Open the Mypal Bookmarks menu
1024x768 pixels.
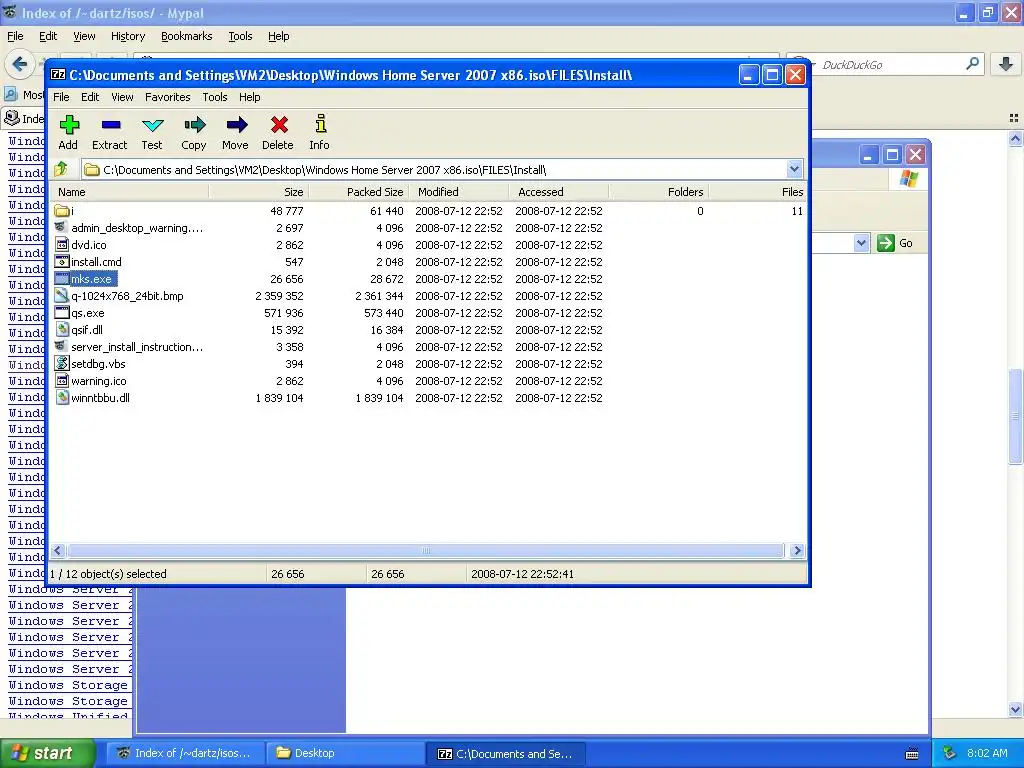187,36
